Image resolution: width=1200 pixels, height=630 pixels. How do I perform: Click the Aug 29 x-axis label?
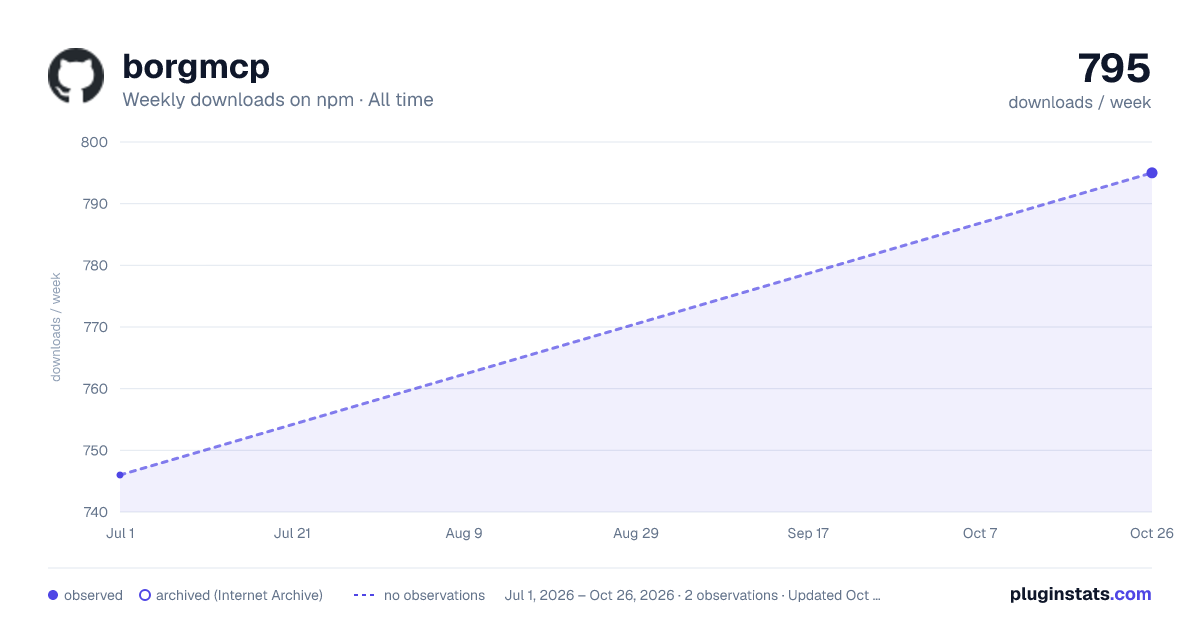point(636,533)
